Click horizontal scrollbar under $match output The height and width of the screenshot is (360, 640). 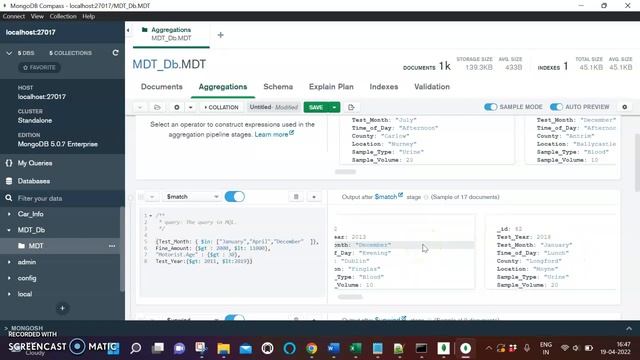[x=350, y=297]
